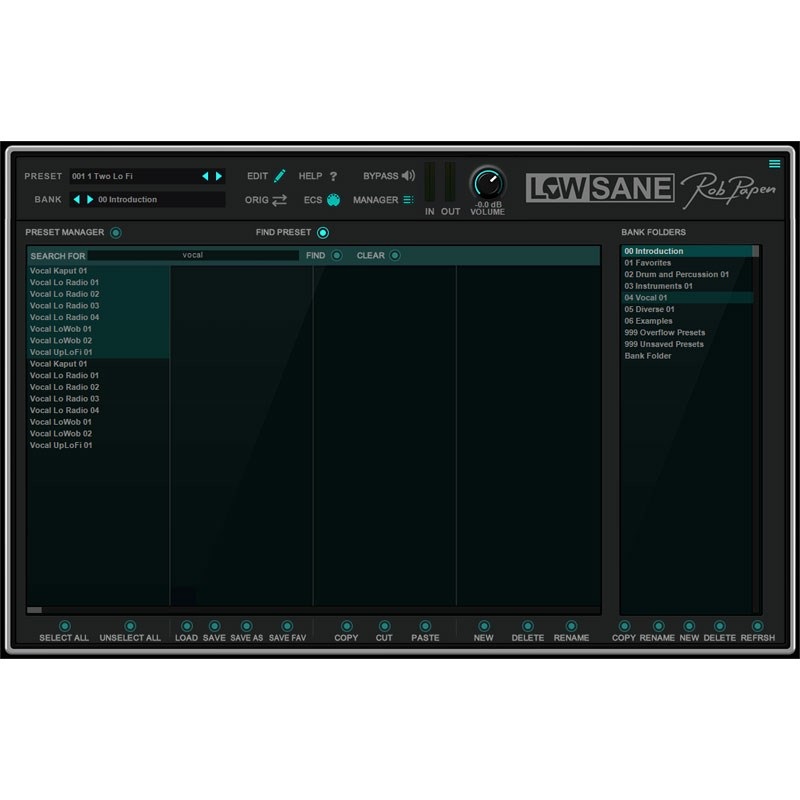Click preset Paste button

point(425,626)
